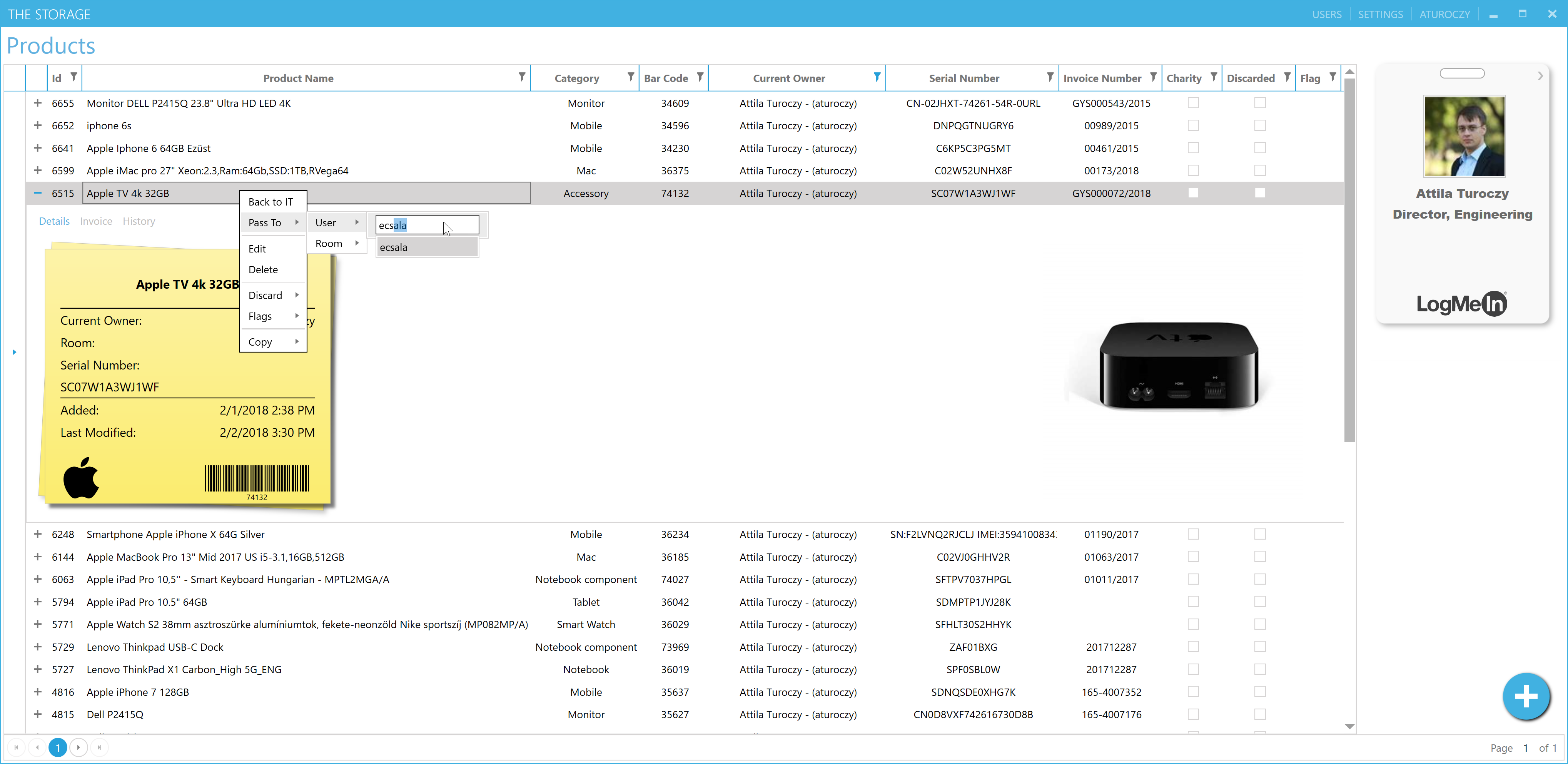Open the SETTINGS link in header
1568x764 pixels.
pyautogui.click(x=1380, y=14)
